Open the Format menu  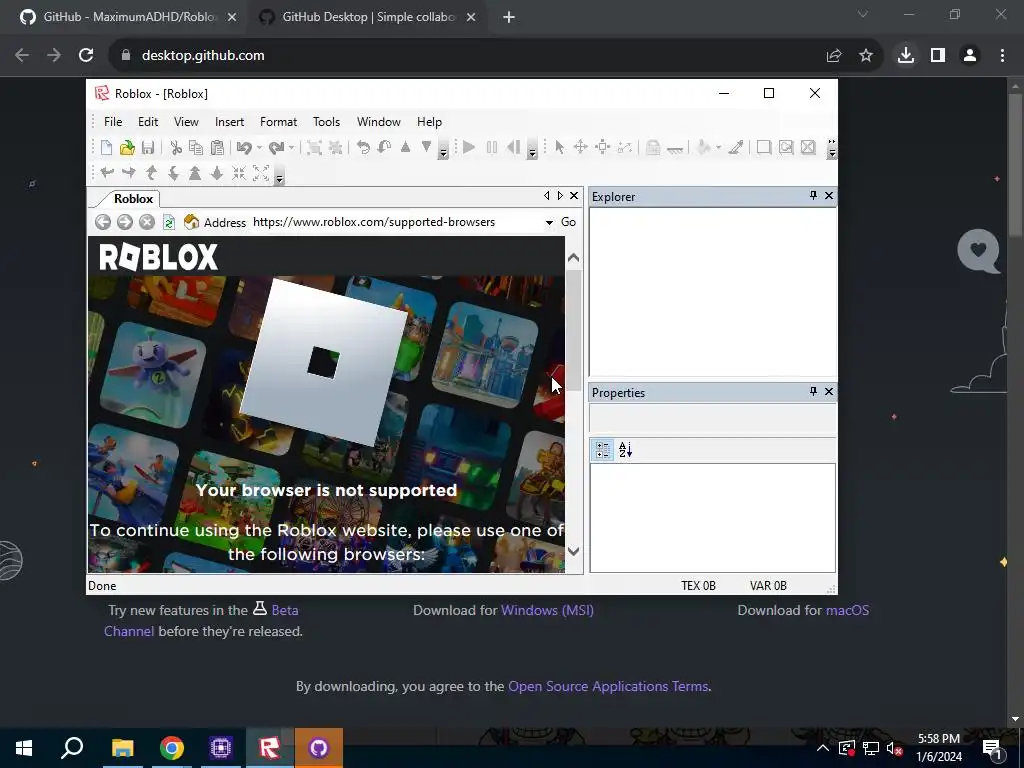click(278, 122)
